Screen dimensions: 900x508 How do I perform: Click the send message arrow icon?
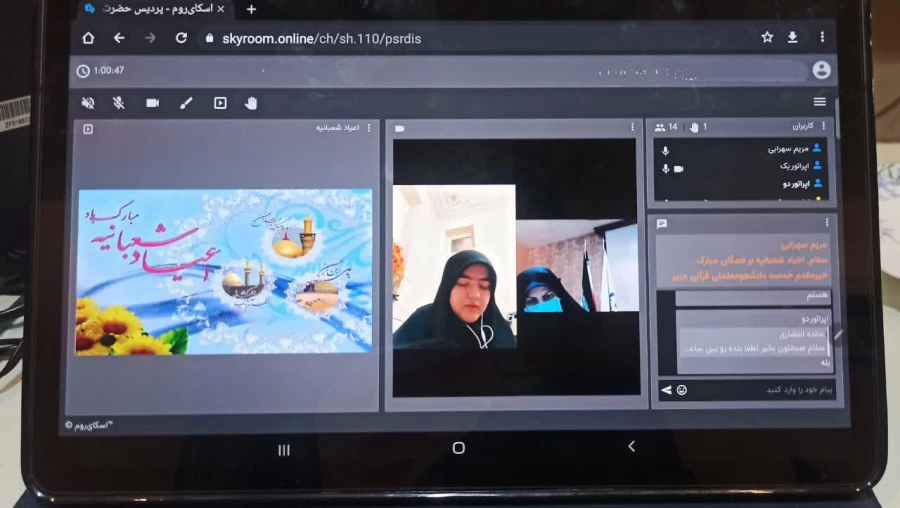(666, 389)
